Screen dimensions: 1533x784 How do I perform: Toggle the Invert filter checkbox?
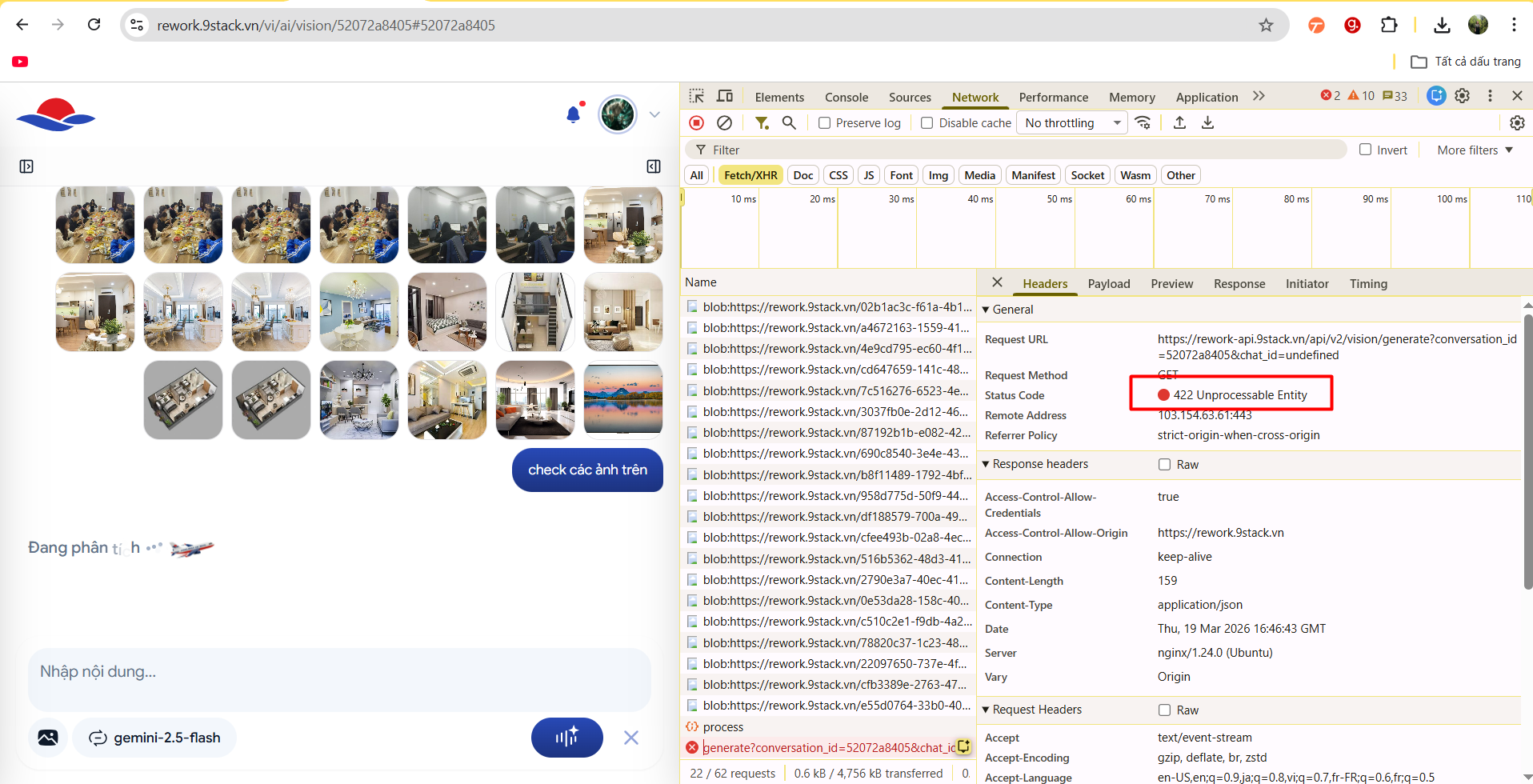[1366, 150]
